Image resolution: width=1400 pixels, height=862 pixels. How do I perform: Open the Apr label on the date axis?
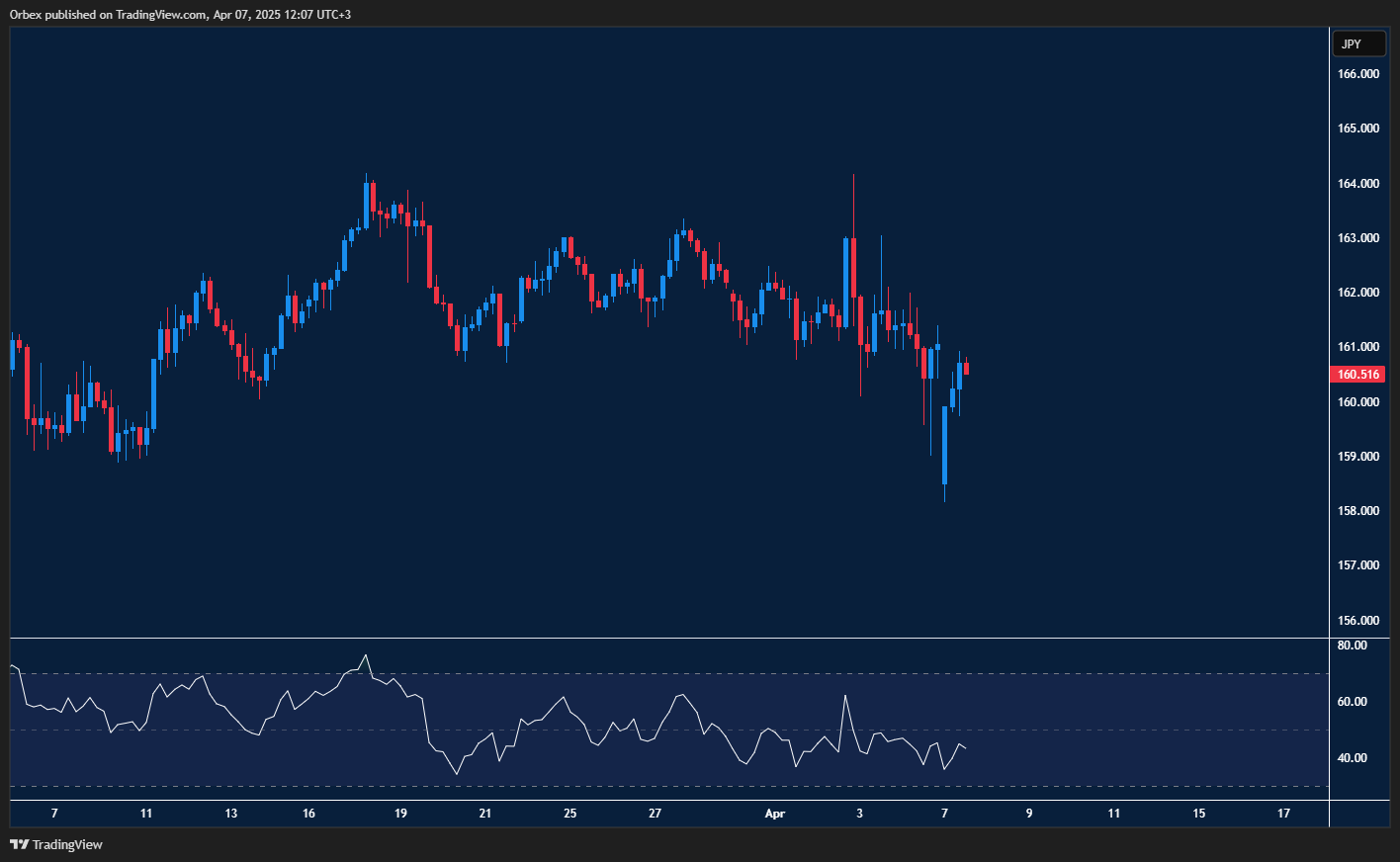pyautogui.click(x=775, y=813)
